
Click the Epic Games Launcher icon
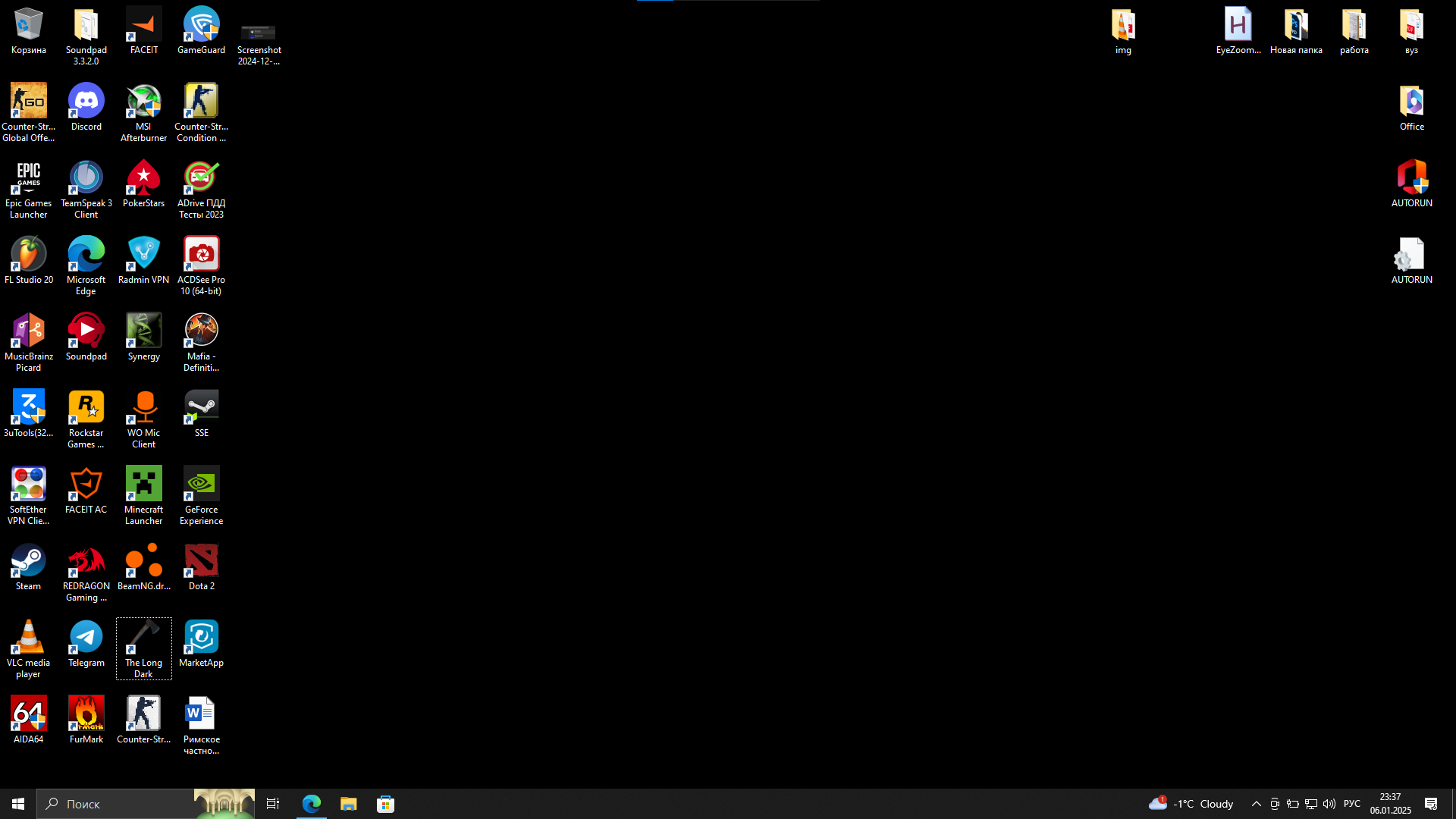29,178
